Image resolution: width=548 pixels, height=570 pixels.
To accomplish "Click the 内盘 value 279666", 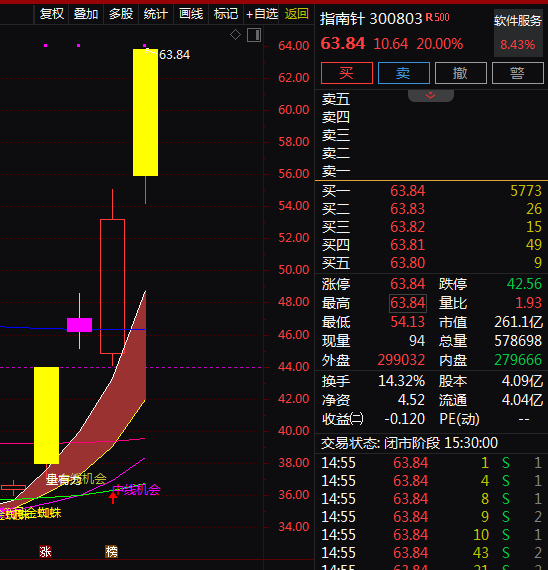I will point(518,360).
